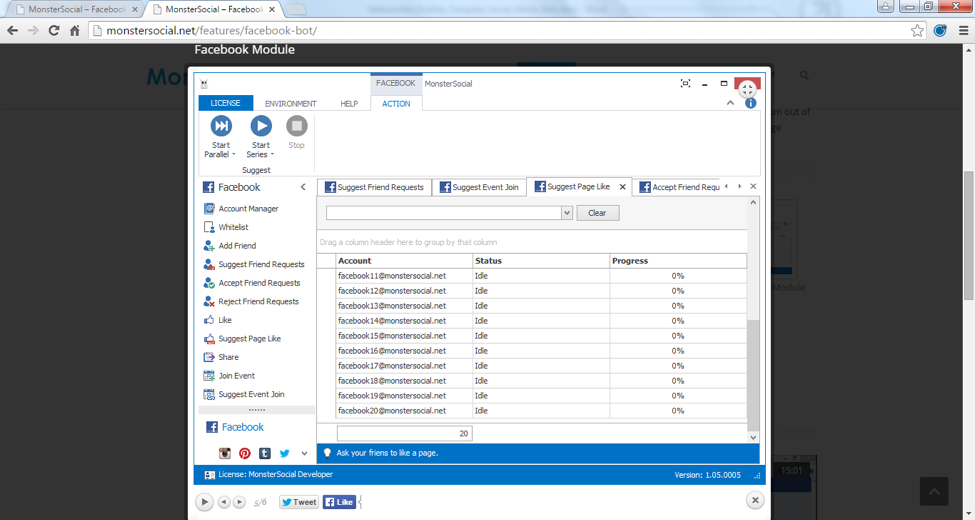Click the Clear button
975x520 pixels.
point(597,213)
